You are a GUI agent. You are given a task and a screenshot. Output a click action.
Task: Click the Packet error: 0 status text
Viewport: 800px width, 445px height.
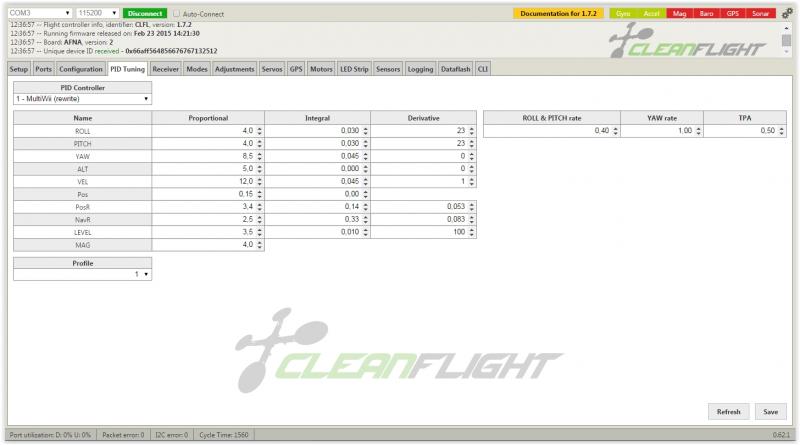pos(123,435)
